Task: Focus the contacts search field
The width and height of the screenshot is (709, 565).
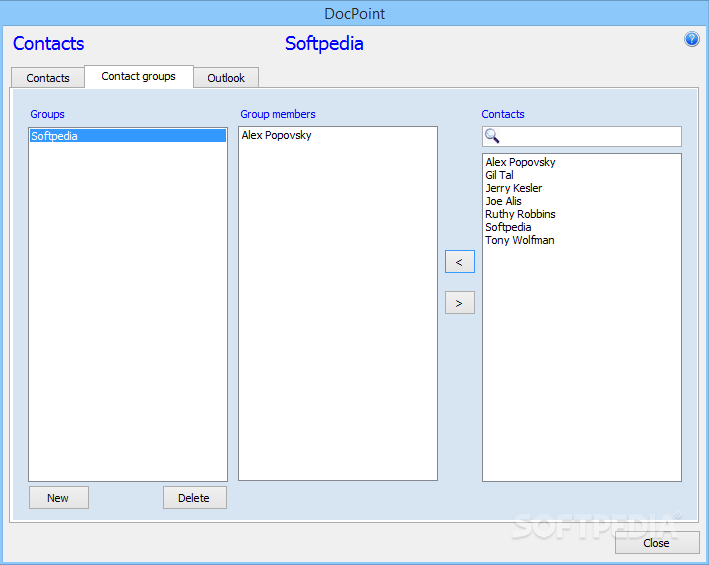Action: click(582, 137)
